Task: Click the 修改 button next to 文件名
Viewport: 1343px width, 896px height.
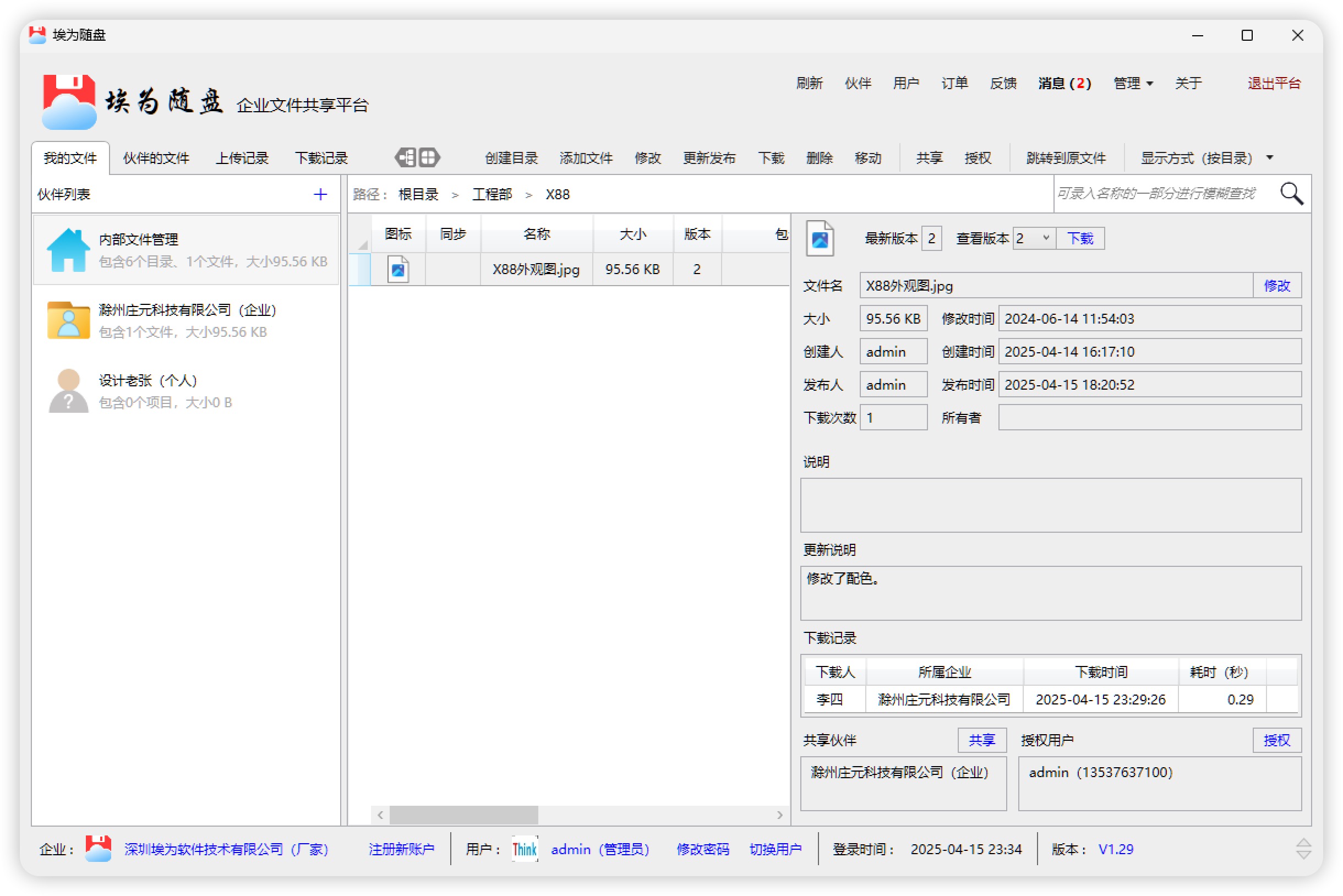Action: click(x=1276, y=286)
